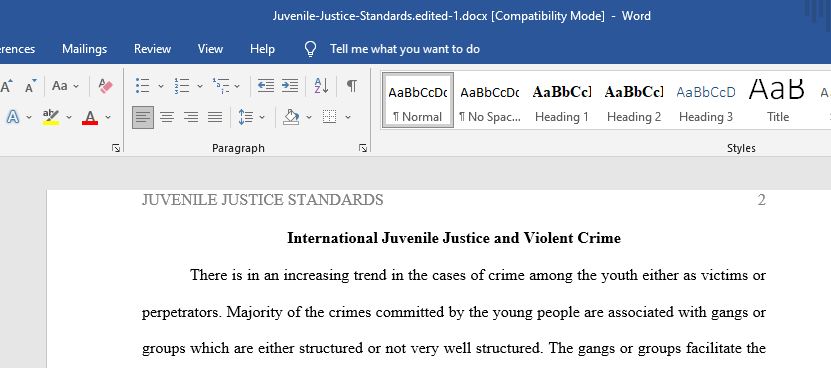The width and height of the screenshot is (831, 368).
Task: Switch to the View tab
Action: [x=210, y=49]
